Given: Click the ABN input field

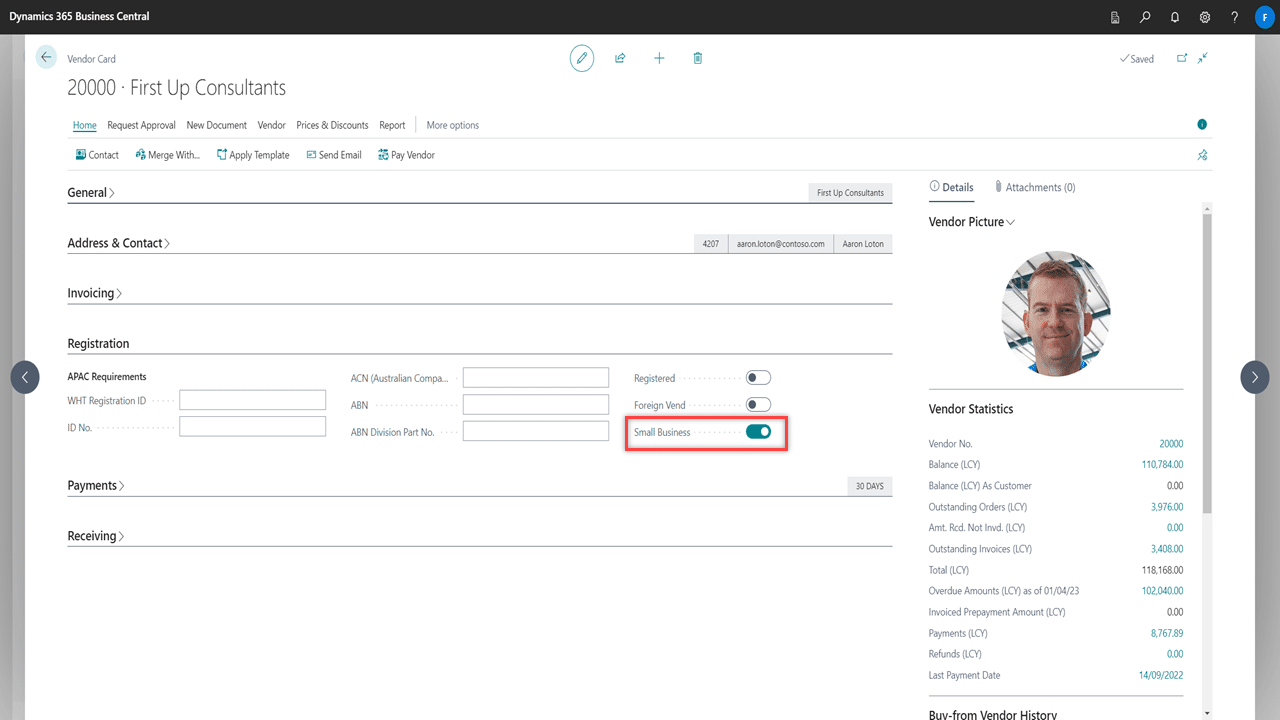Looking at the screenshot, I should tap(536, 404).
